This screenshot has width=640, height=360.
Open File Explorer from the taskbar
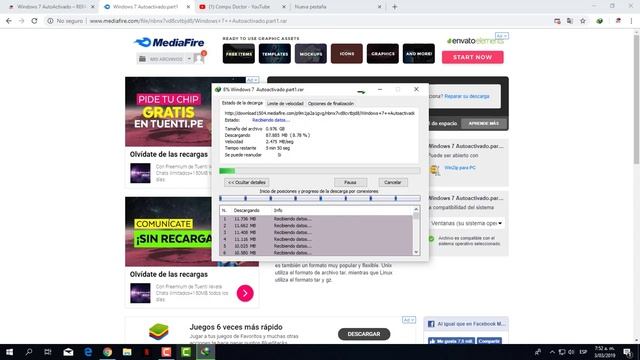127,352
